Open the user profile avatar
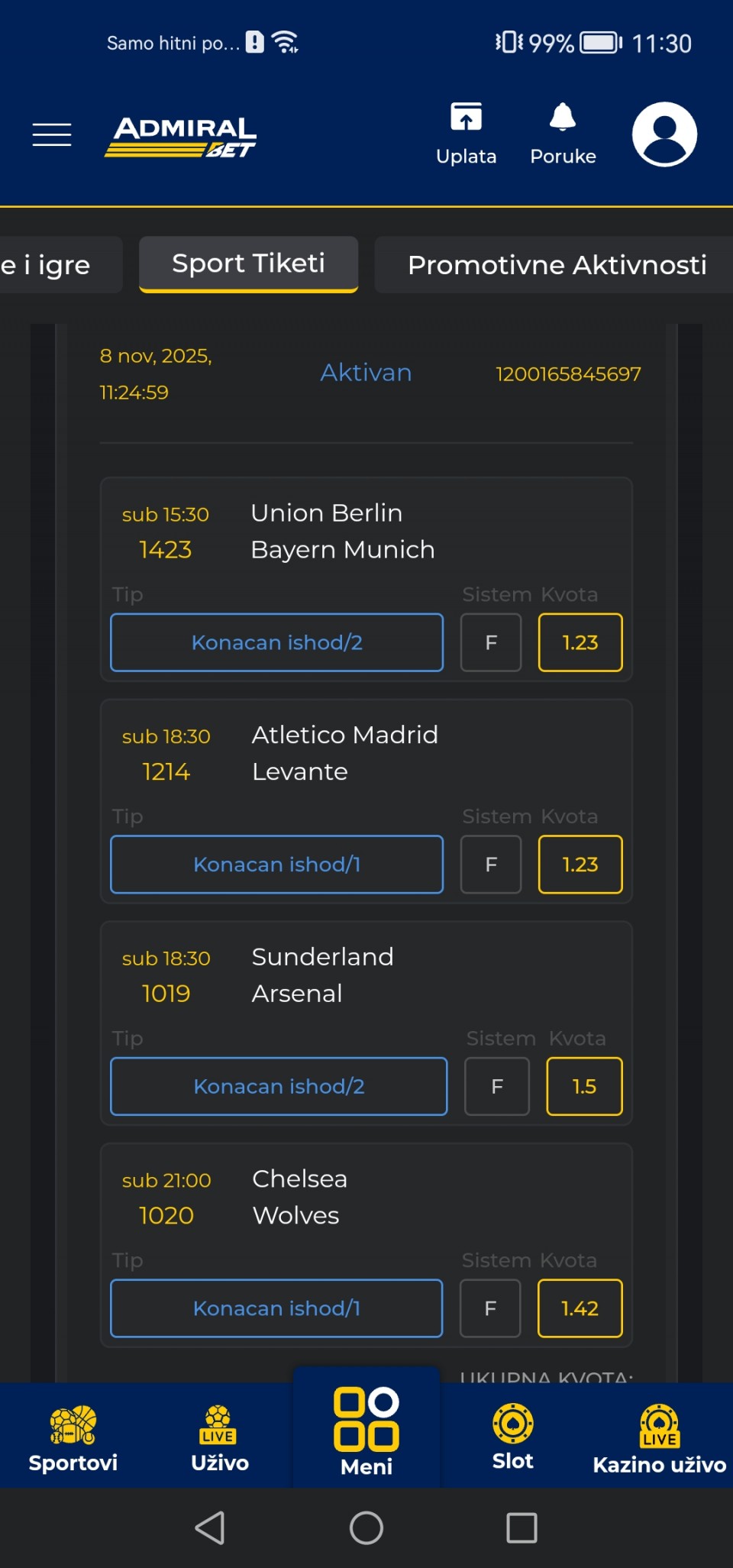The height and width of the screenshot is (1568, 733). pyautogui.click(x=664, y=134)
